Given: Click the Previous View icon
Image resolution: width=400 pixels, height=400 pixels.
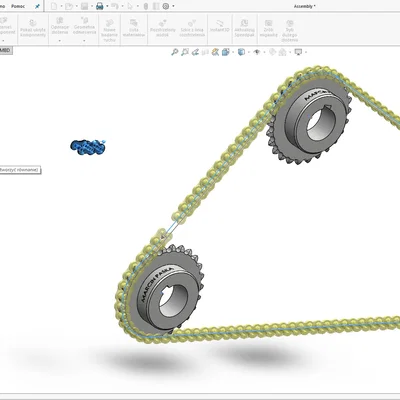Looking at the screenshot, I should point(195,52).
